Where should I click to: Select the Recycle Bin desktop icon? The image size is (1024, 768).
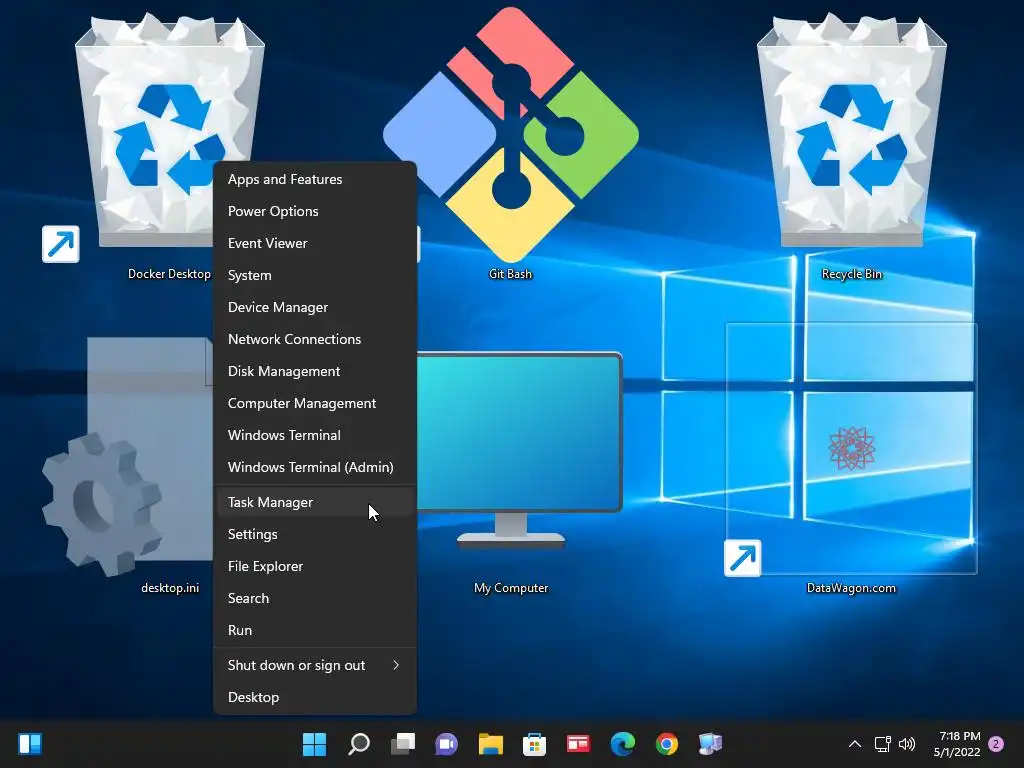[x=852, y=131]
